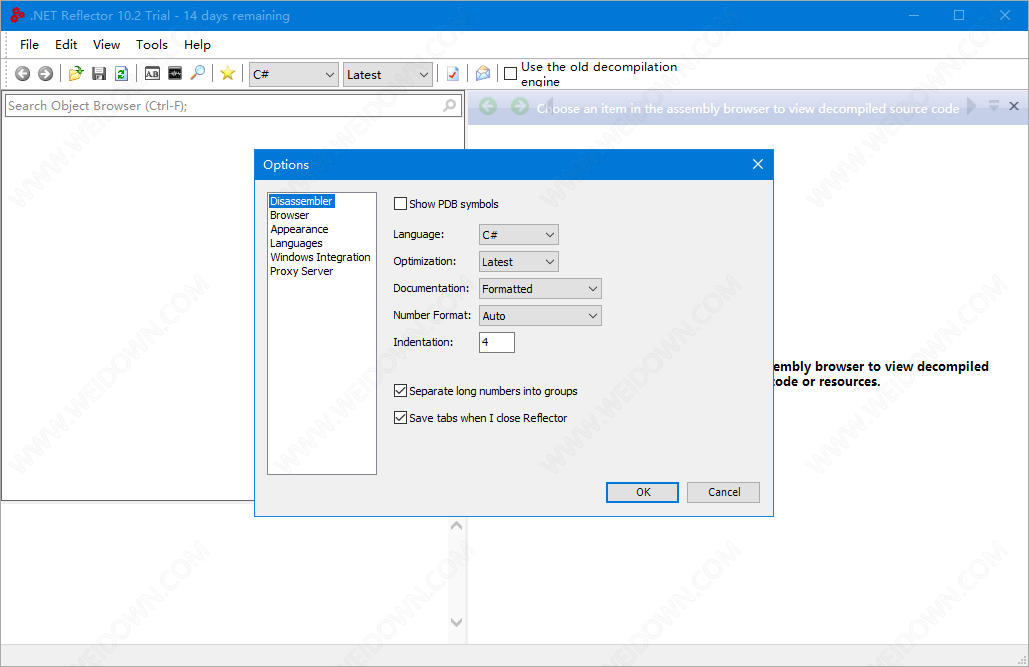Viewport: 1029px width, 667px height.
Task: Open the File menu
Action: [30, 45]
